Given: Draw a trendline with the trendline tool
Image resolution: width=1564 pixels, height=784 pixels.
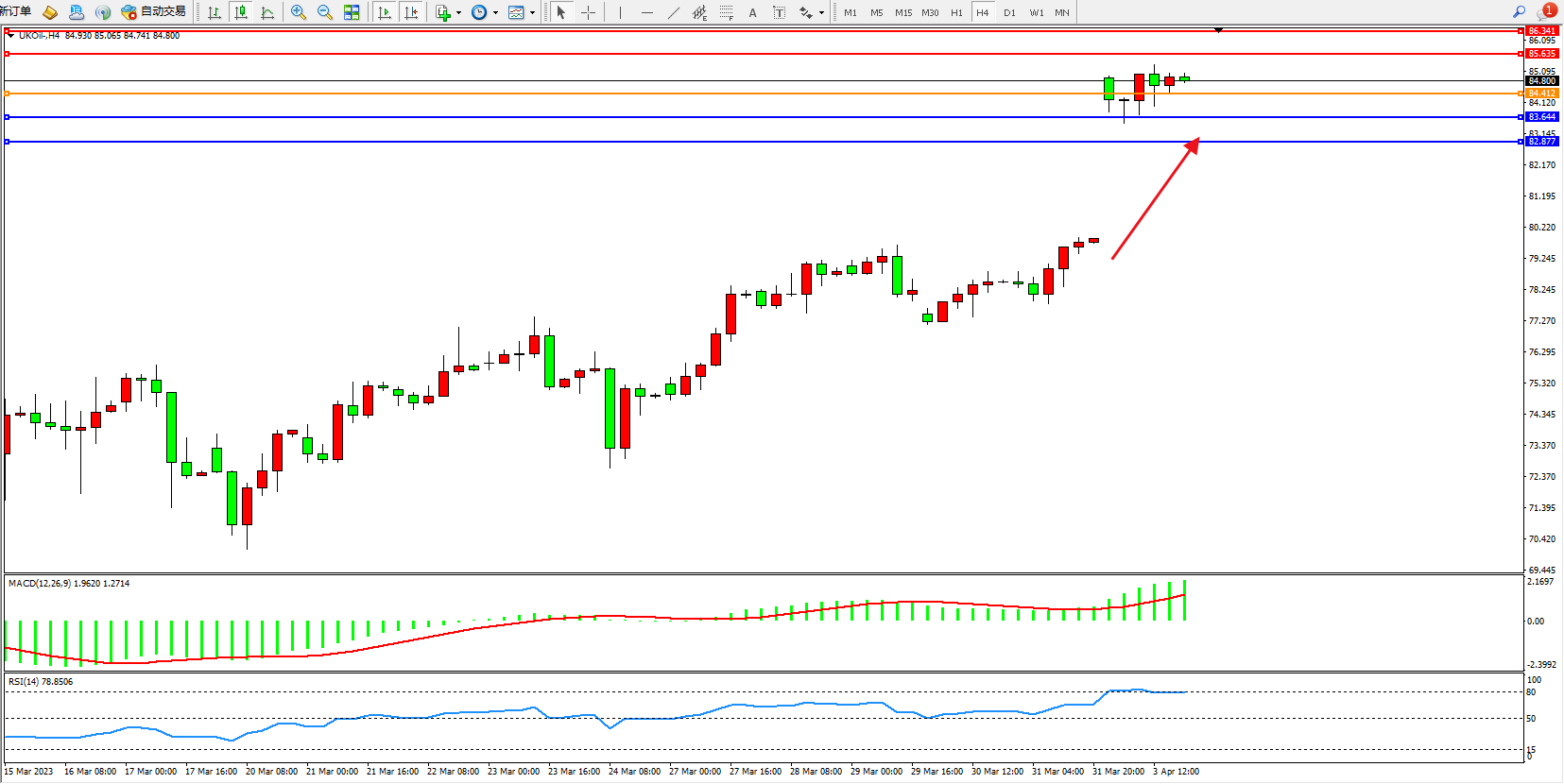Looking at the screenshot, I should pos(673,12).
